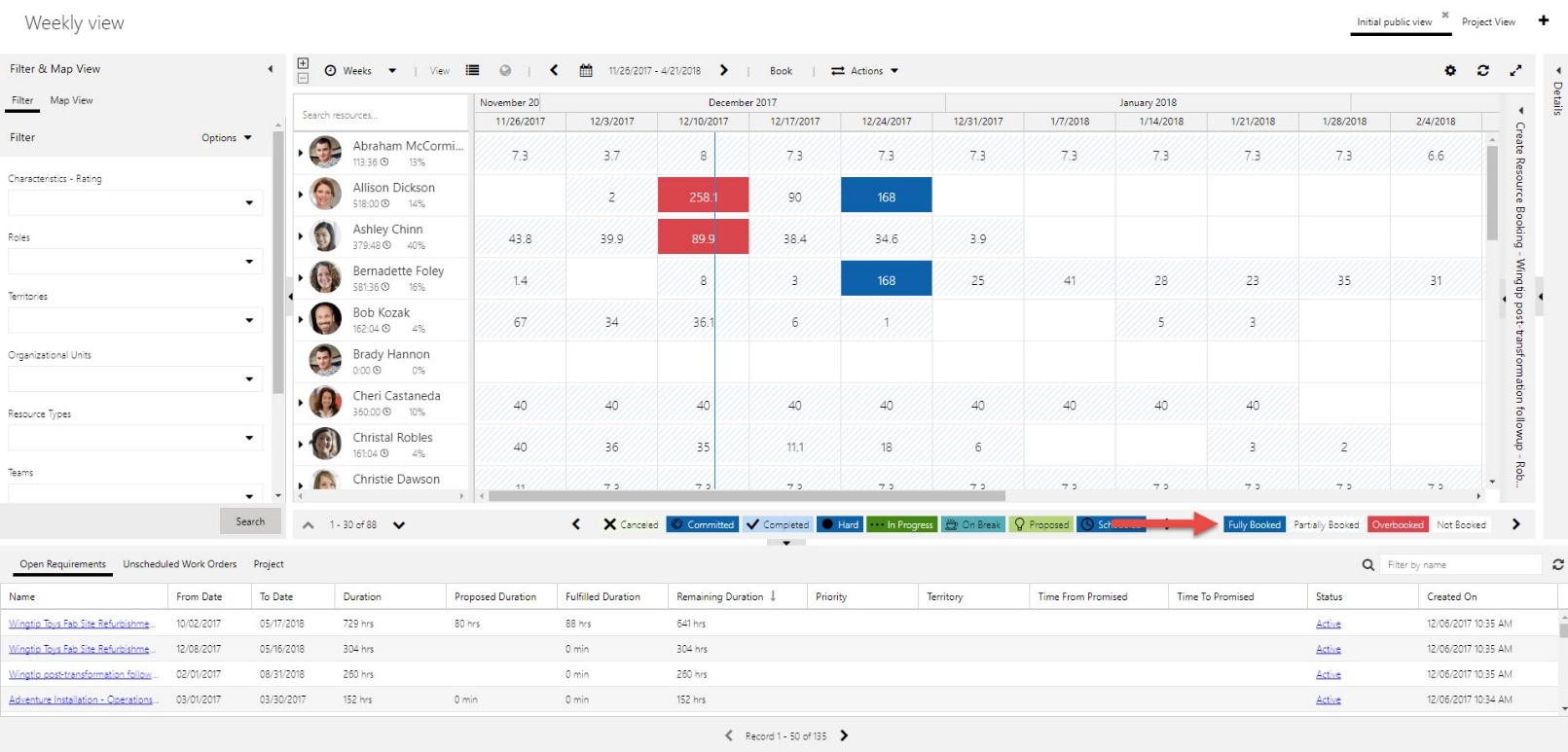The width and height of the screenshot is (1568, 752).
Task: Click the Overbooked red legend swatch
Action: pyautogui.click(x=1397, y=524)
